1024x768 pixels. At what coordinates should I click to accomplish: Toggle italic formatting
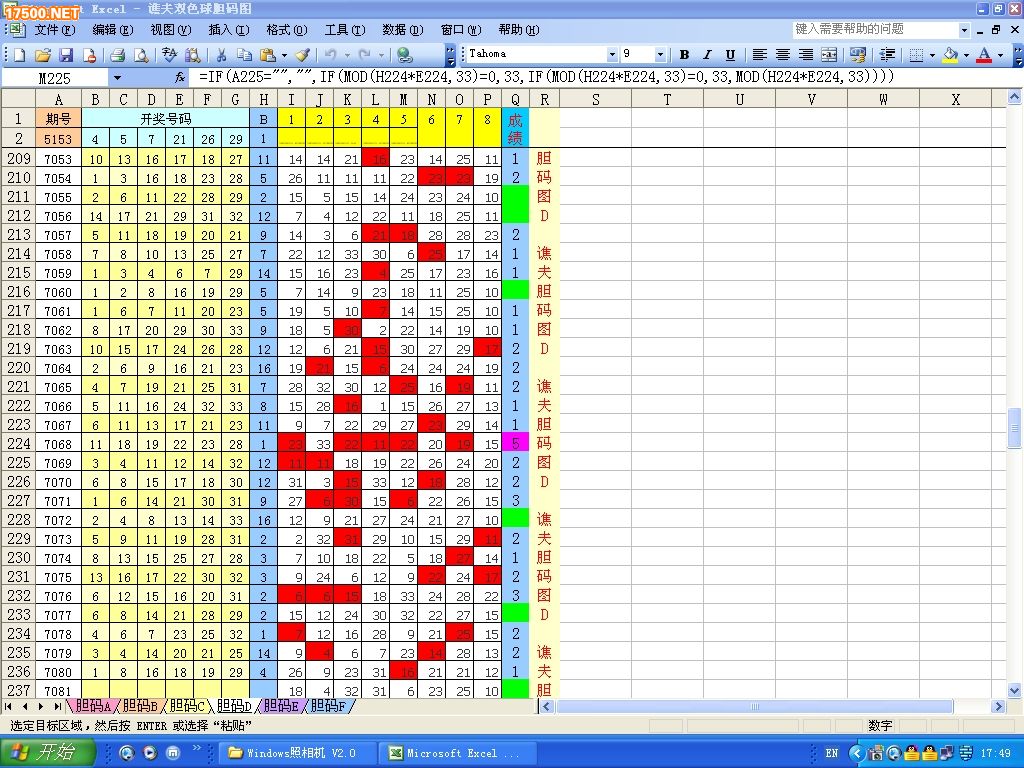point(707,55)
